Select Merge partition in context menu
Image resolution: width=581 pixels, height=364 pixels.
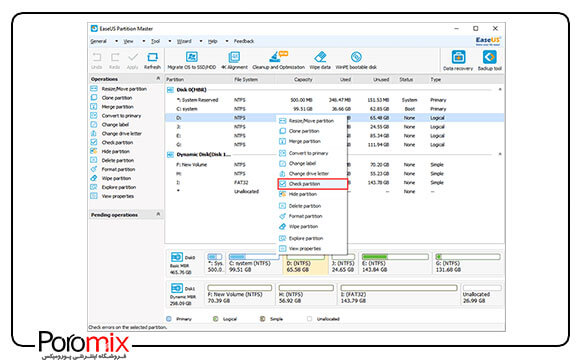(312, 141)
